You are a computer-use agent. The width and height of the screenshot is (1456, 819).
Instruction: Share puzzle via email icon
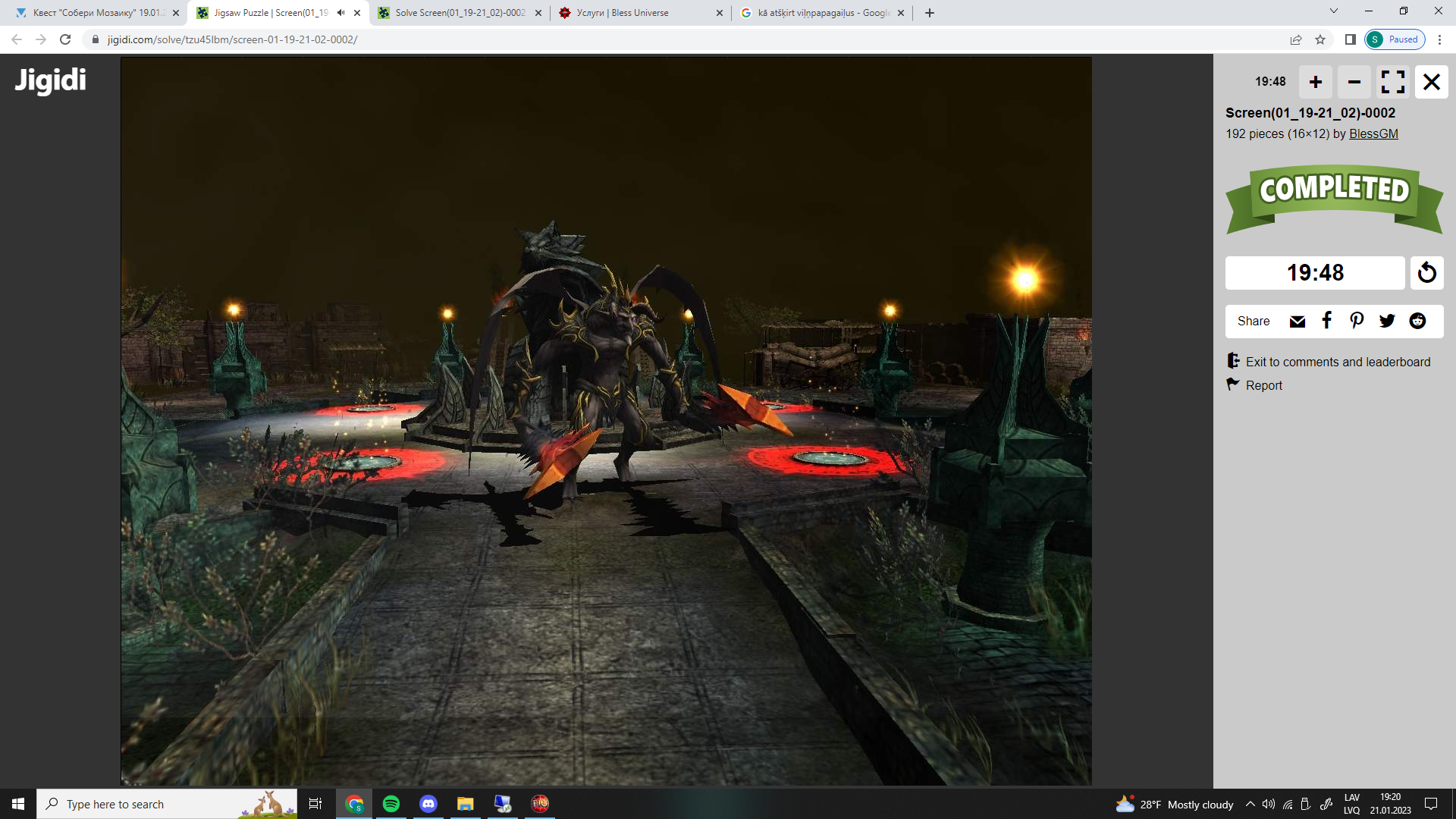point(1298,322)
